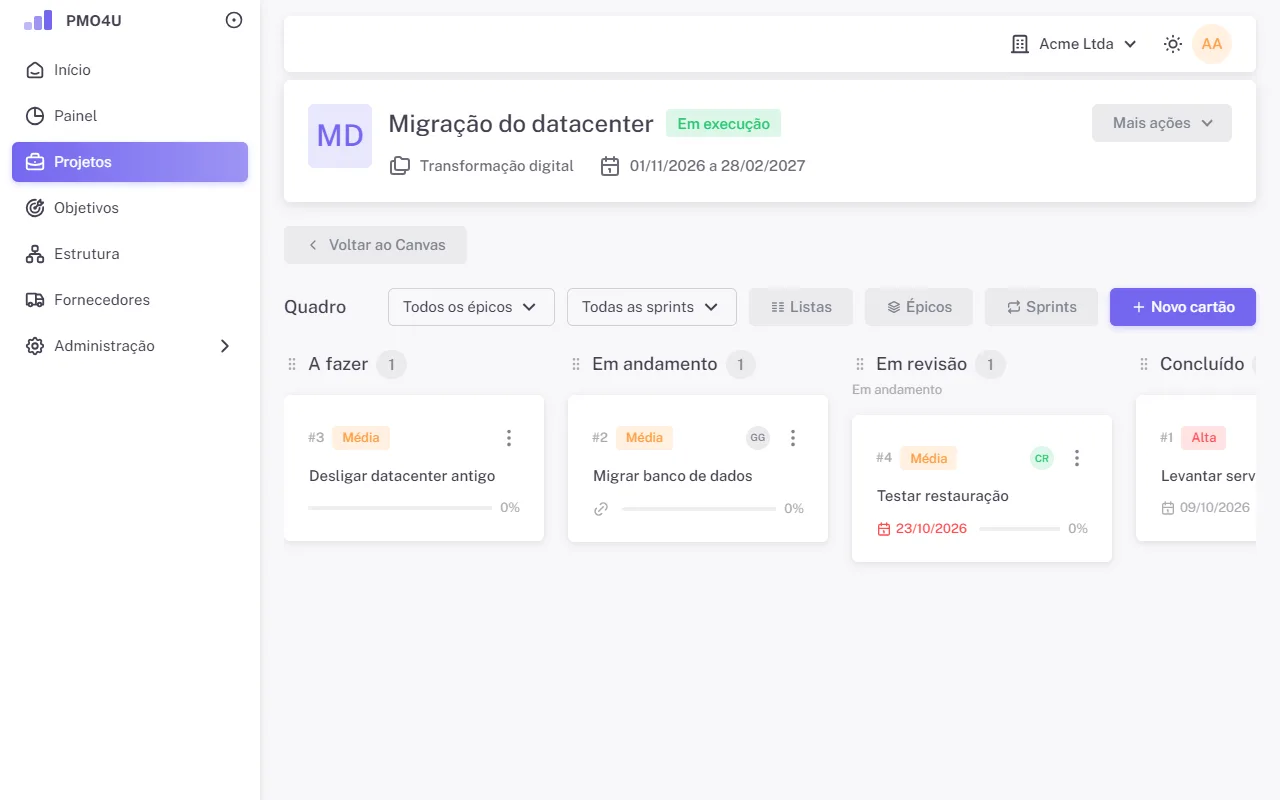Viewport: 1280px width, 800px height.
Task: Click the link icon on Migrar banco de dados
Action: [601, 508]
